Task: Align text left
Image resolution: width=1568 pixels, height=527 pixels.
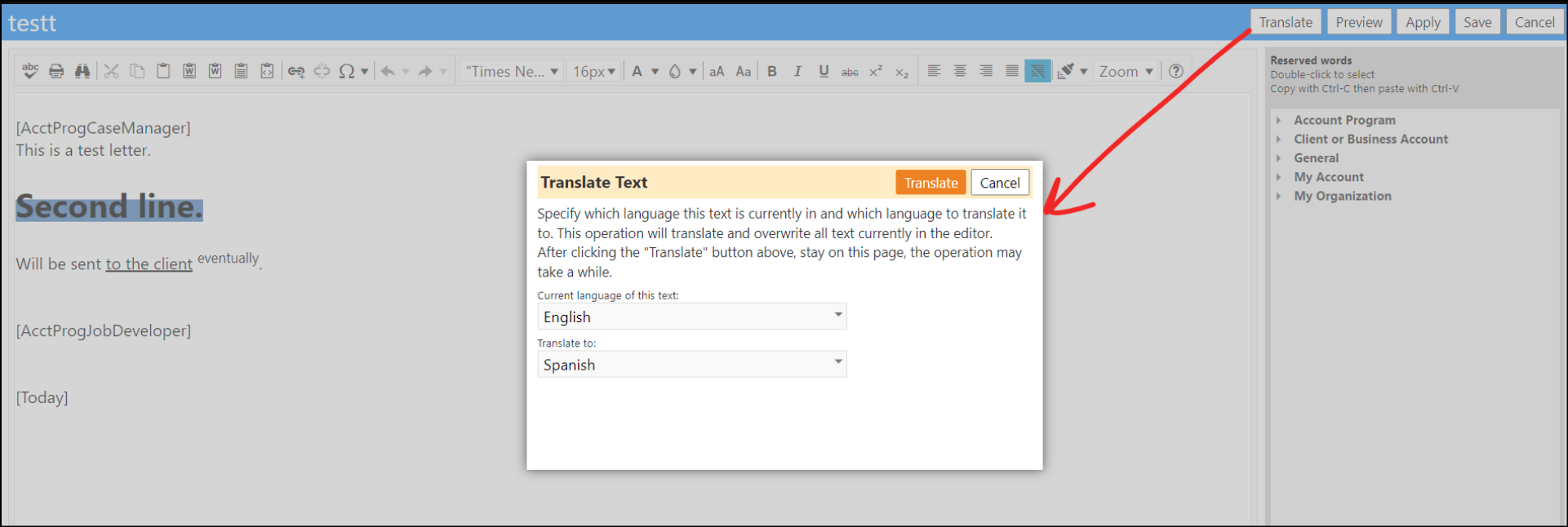Action: coord(935,71)
